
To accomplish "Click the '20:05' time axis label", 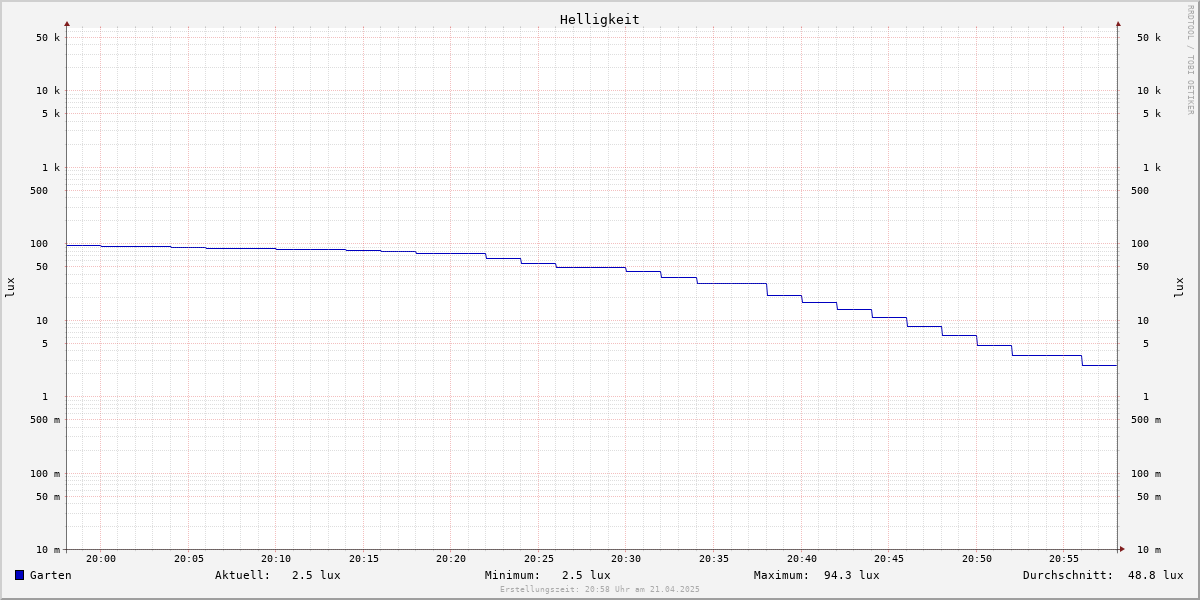I will tap(189, 559).
